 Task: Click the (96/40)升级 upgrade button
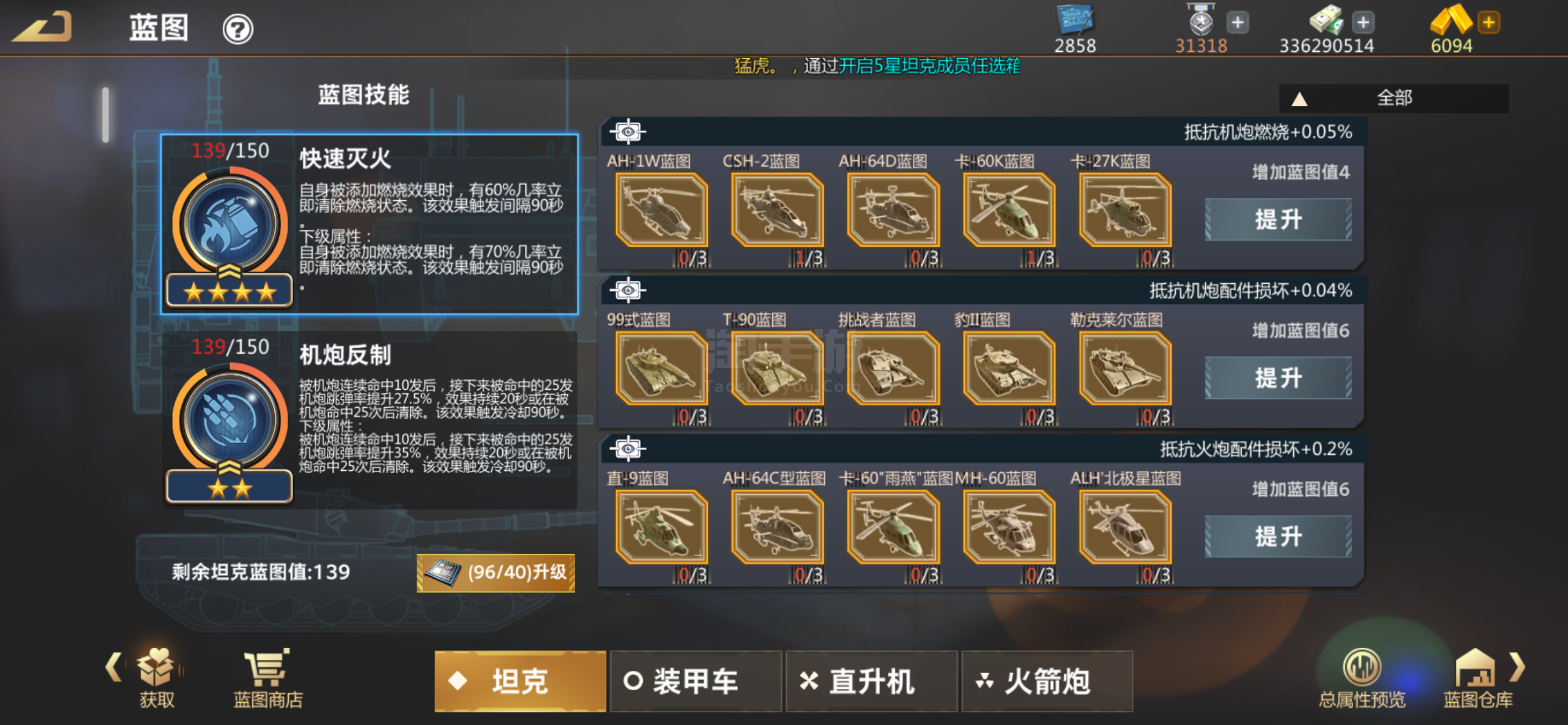[x=495, y=573]
